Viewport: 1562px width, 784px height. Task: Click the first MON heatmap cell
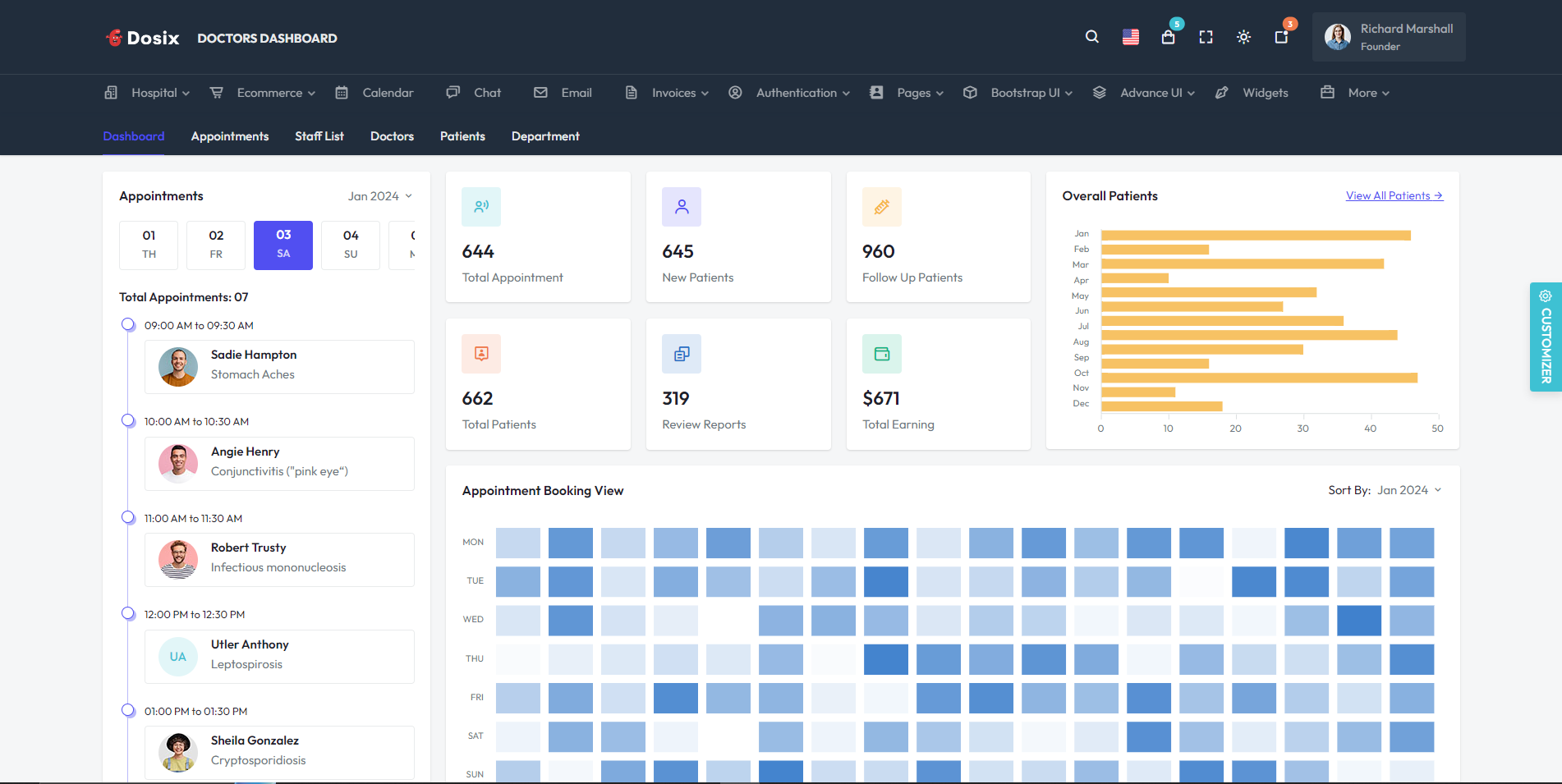click(518, 543)
